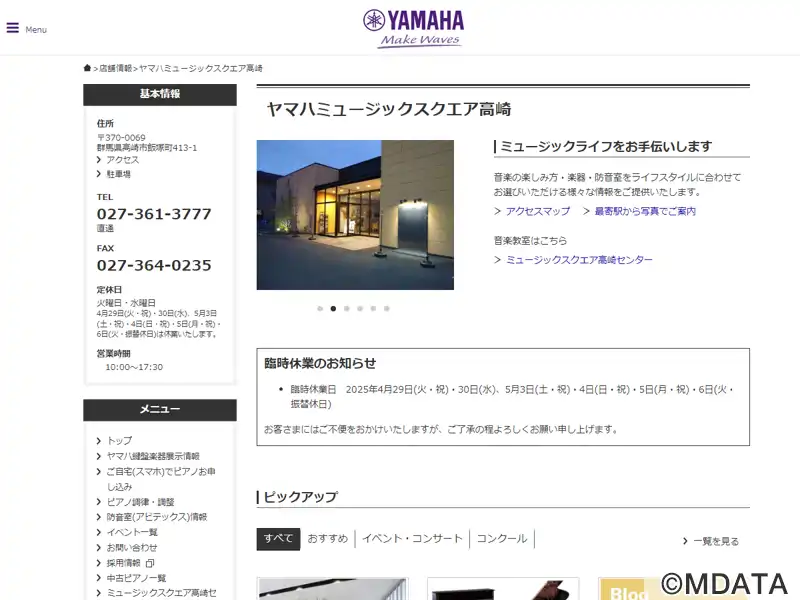Click the 臨時休業のお知らせ heading
Viewport: 800px width, 600px height.
coord(320,363)
